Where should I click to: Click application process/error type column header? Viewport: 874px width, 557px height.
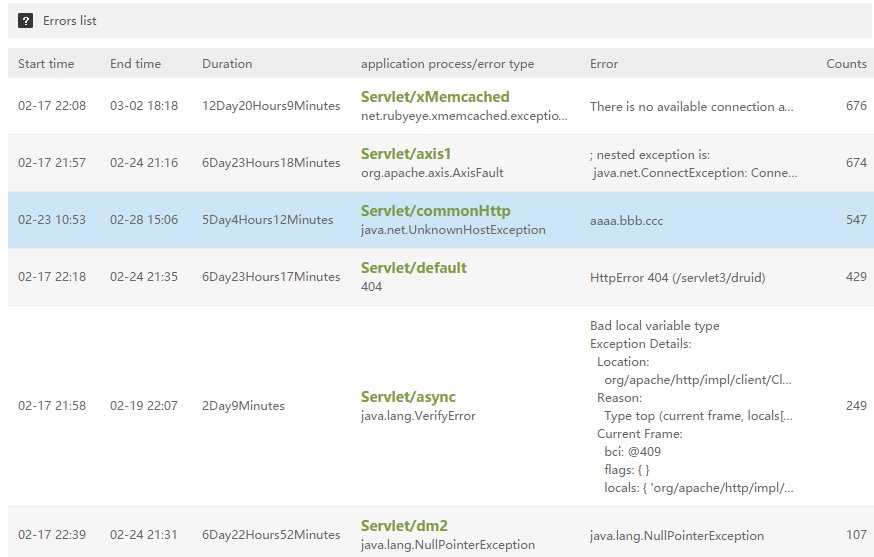(447, 64)
